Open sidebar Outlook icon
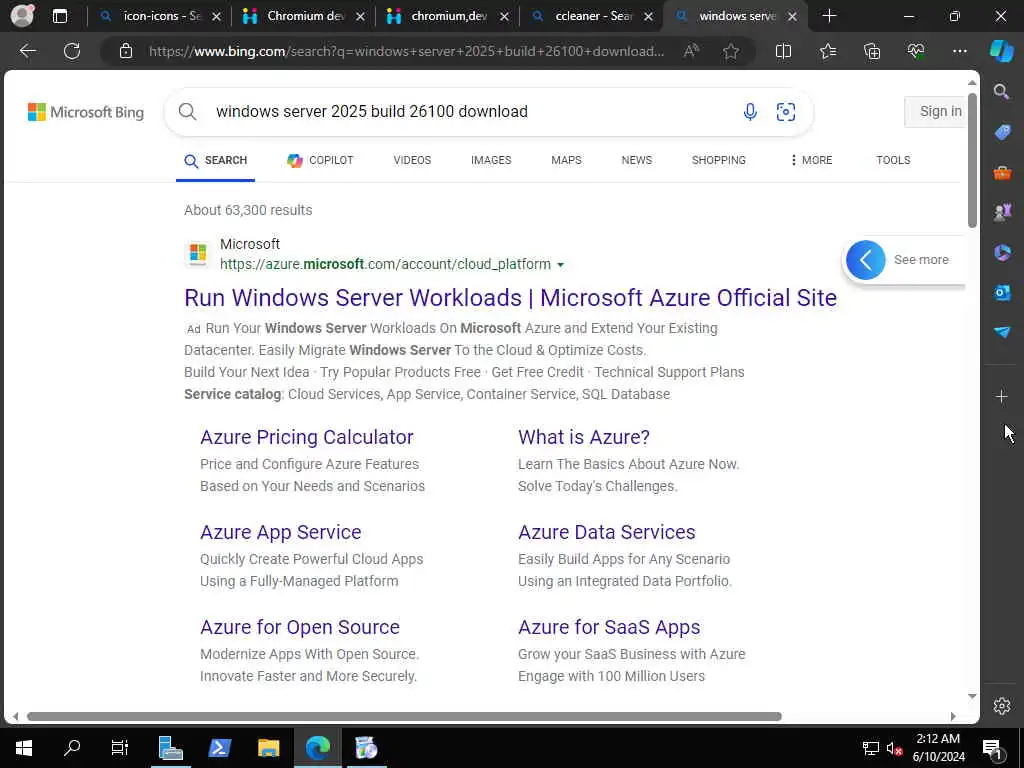Viewport: 1024px width, 768px height. (x=1002, y=293)
